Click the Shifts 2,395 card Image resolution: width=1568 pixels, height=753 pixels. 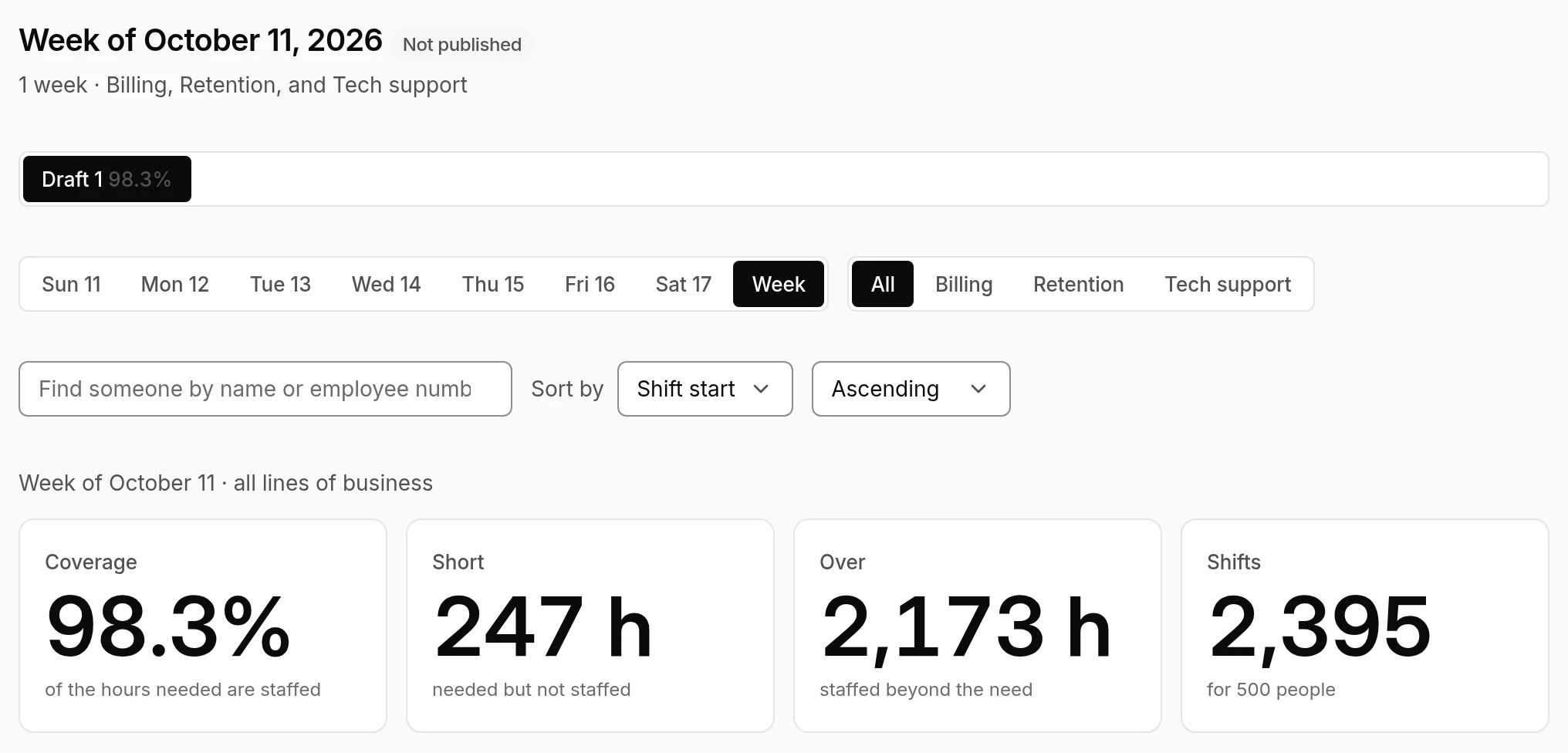coord(1365,626)
